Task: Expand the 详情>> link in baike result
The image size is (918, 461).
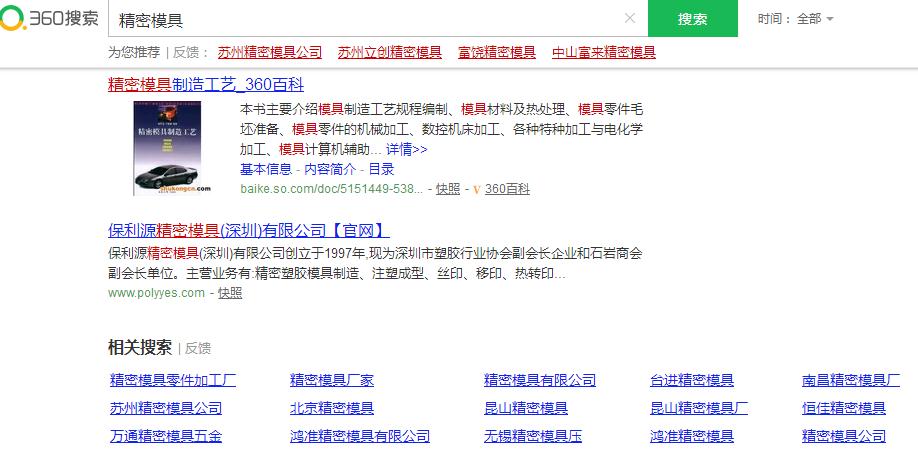Action: [x=406, y=149]
